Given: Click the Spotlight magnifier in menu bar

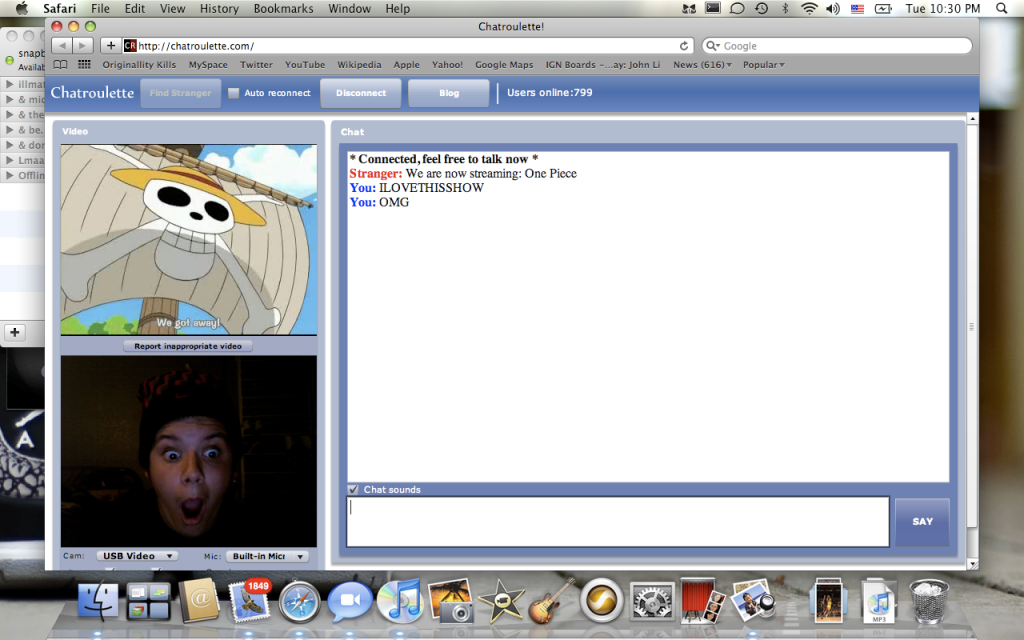Looking at the screenshot, I should tap(1001, 8).
